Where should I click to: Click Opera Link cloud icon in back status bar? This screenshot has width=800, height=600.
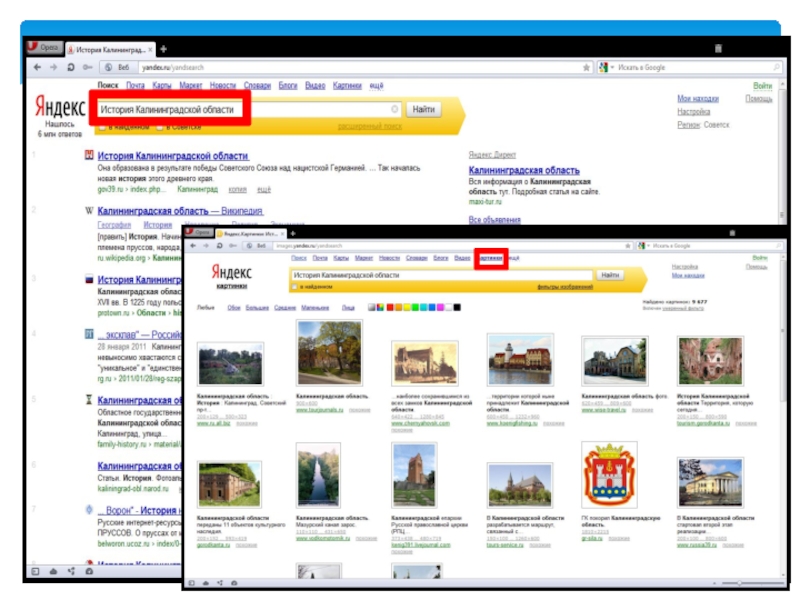click(x=54, y=571)
